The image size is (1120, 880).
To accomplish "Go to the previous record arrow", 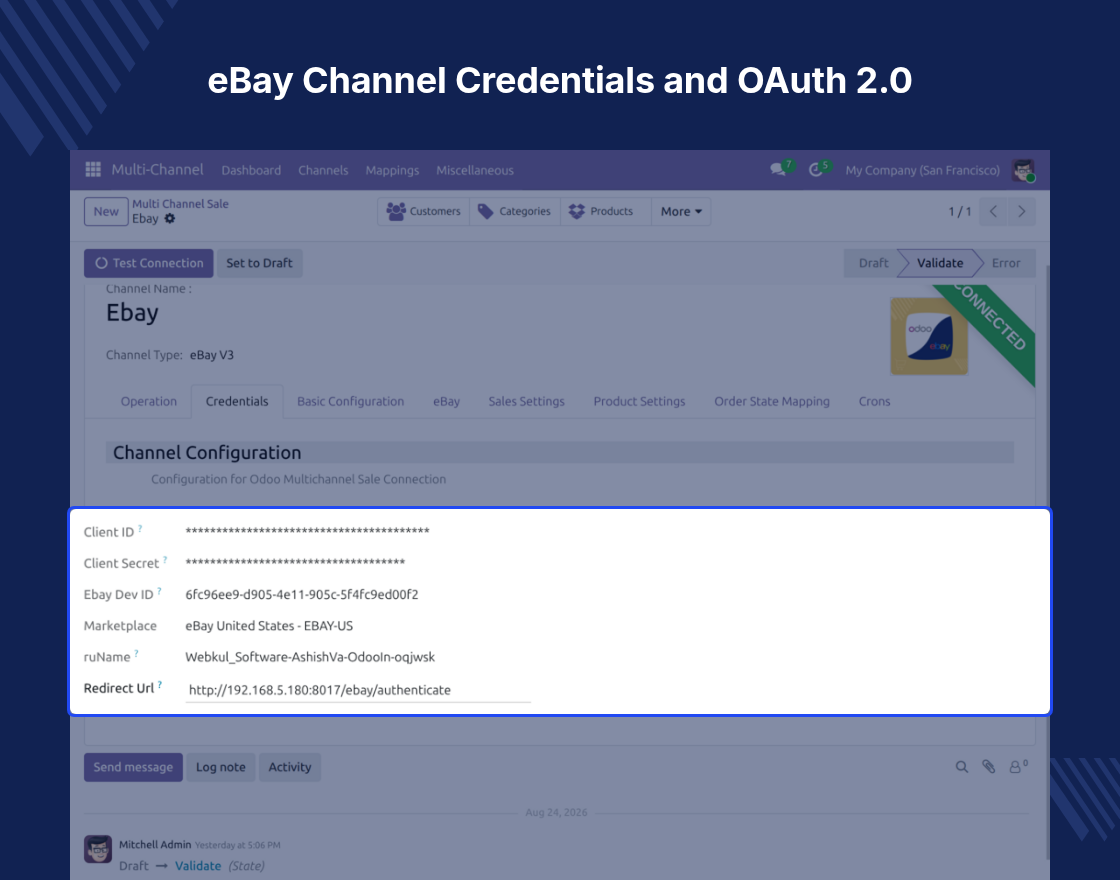I will pos(993,211).
